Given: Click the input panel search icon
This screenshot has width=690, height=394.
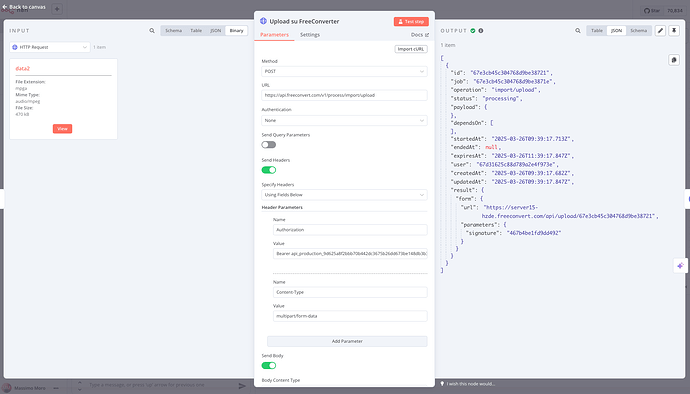Looking at the screenshot, I should click(x=152, y=31).
